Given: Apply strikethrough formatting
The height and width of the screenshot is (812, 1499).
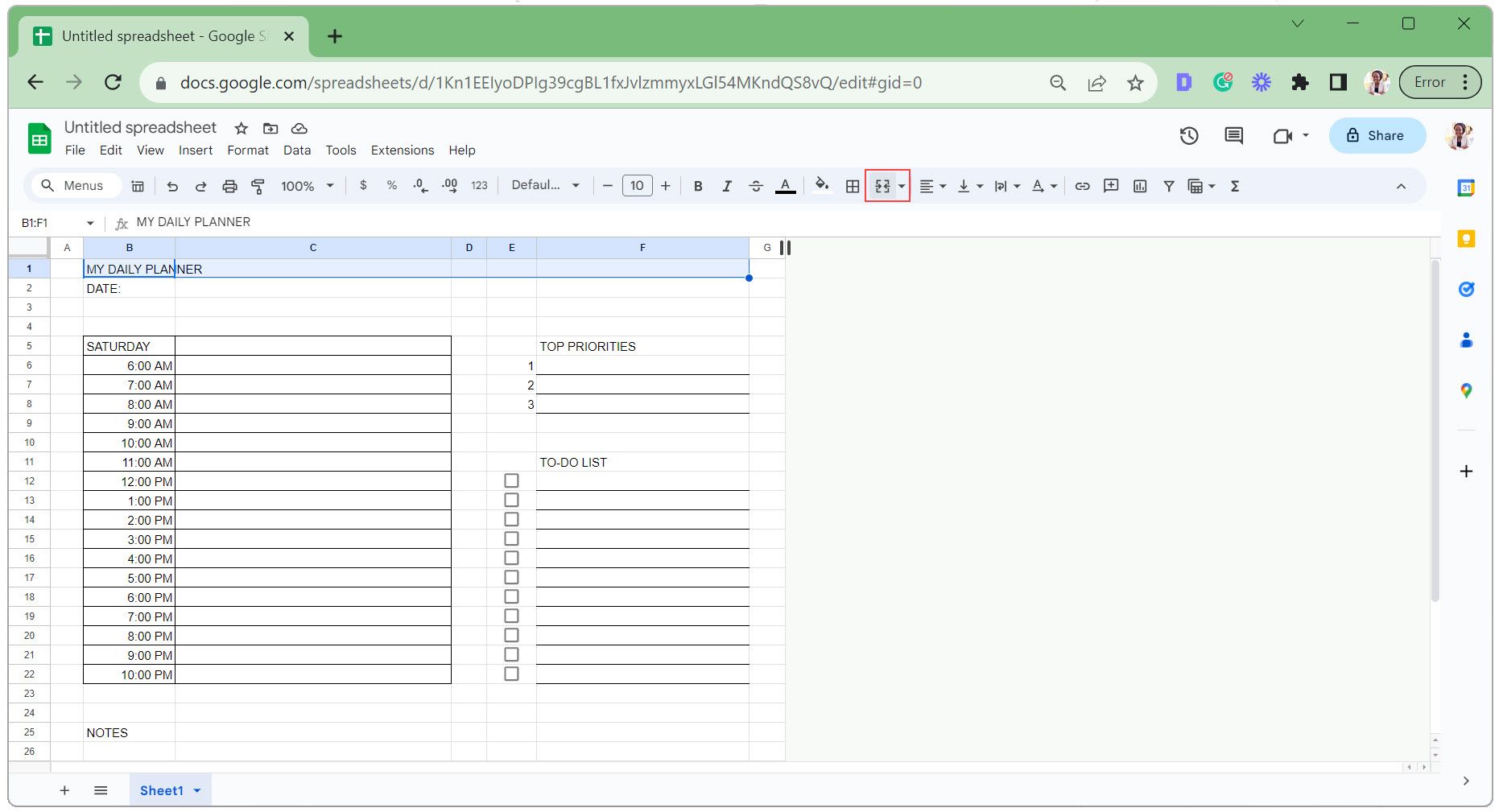Looking at the screenshot, I should click(756, 186).
